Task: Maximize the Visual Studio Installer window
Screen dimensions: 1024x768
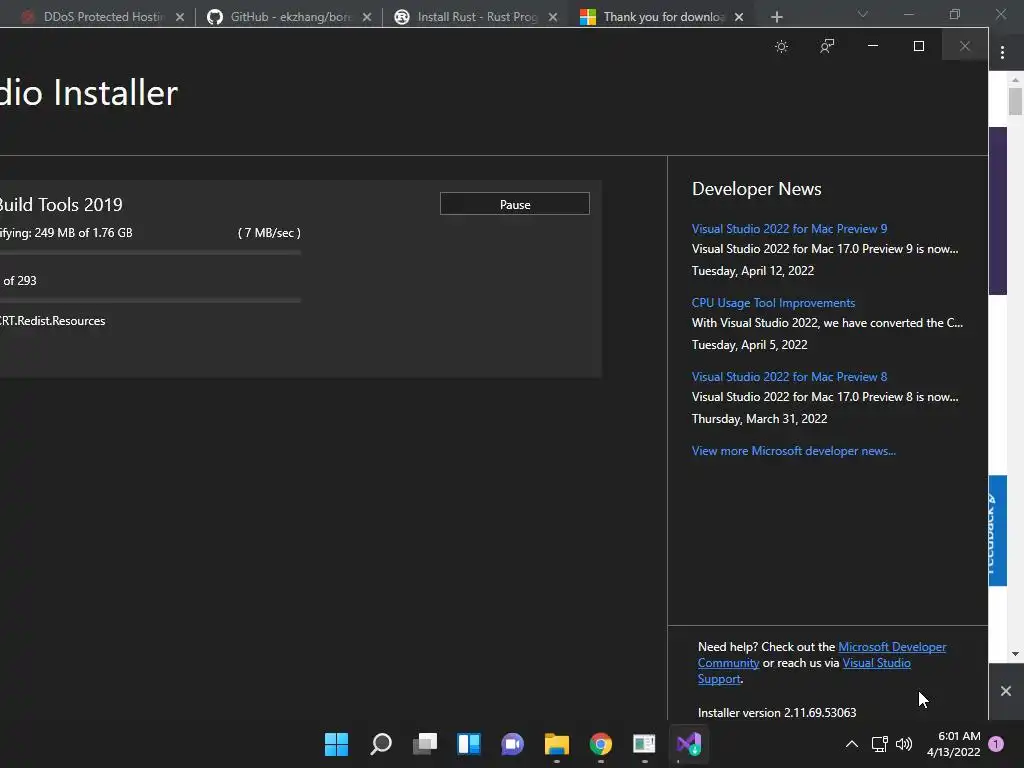Action: pos(918,46)
